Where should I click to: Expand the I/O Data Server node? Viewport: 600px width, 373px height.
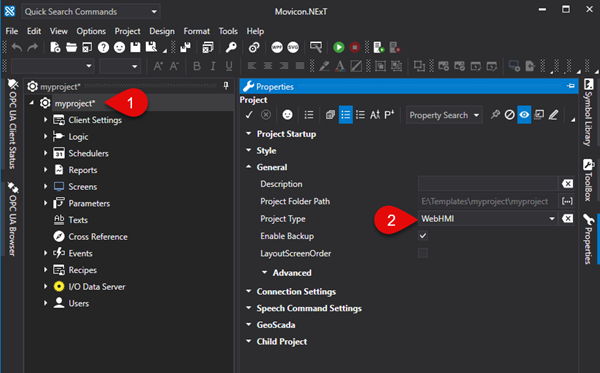45,286
